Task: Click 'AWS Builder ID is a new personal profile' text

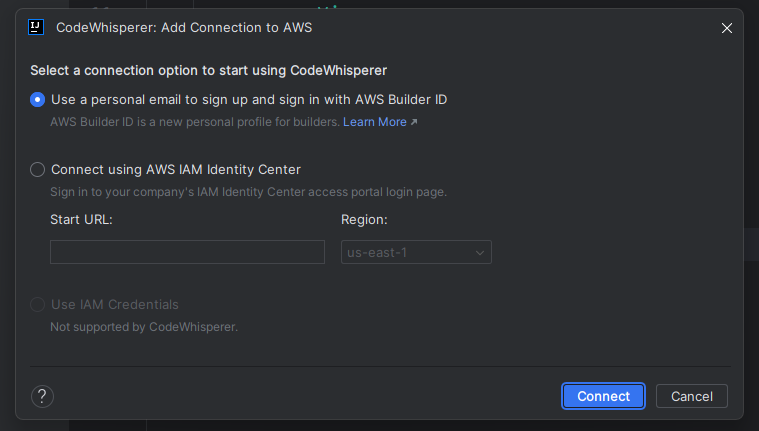Action: click(195, 122)
